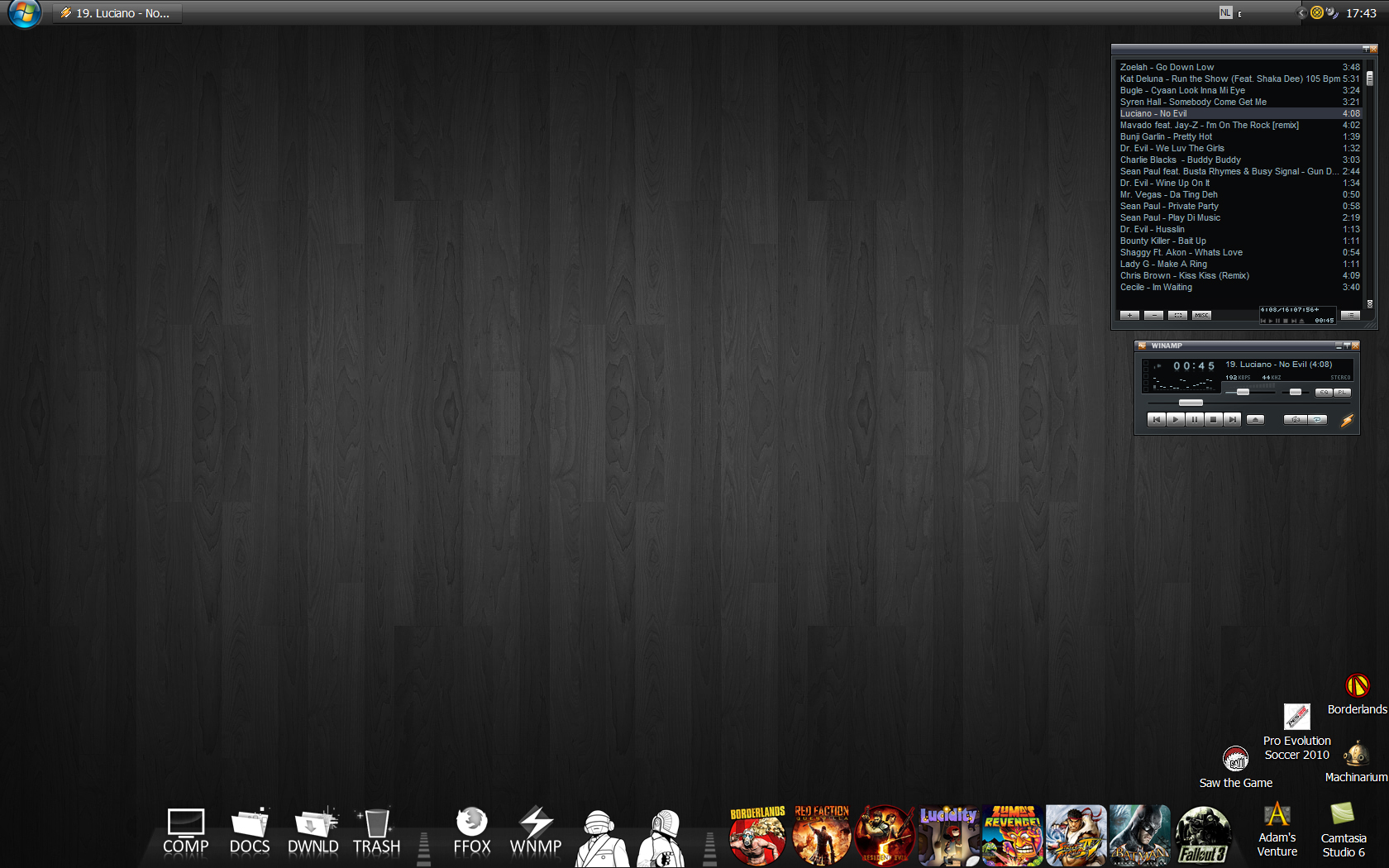
Task: Click the second Daft Punk helmet figure
Action: pos(662,838)
